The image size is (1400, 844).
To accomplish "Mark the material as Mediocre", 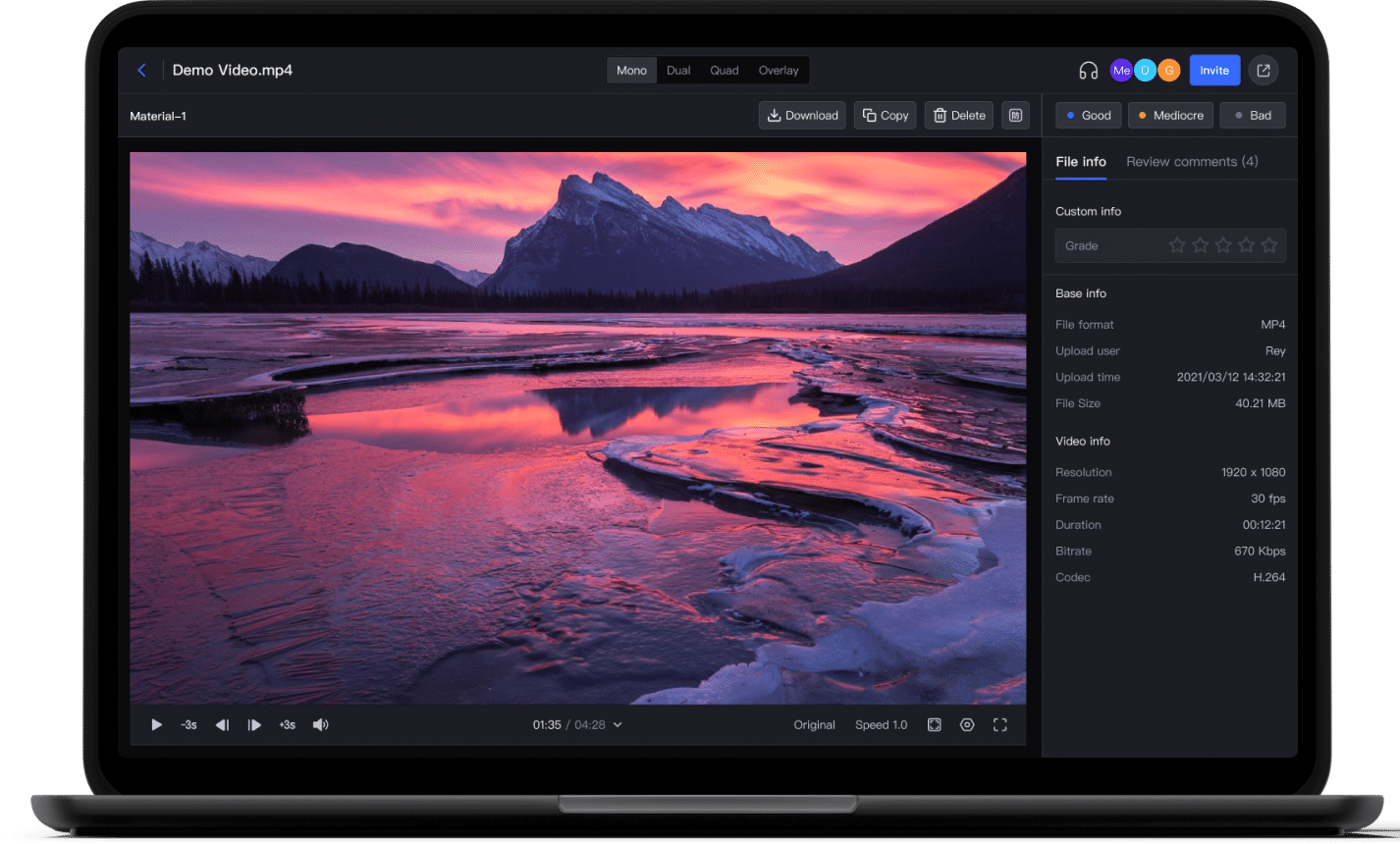I will click(1170, 116).
